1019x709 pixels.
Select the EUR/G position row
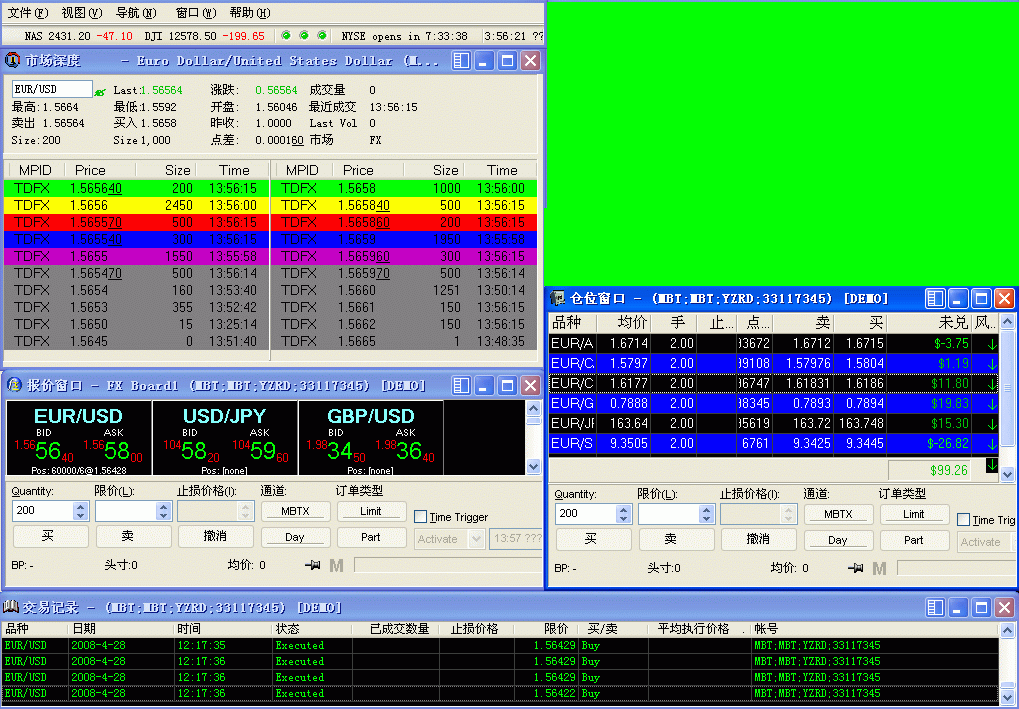point(773,404)
